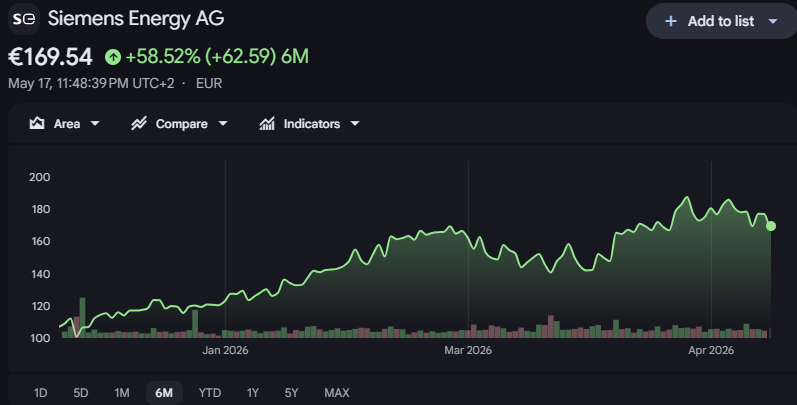Click the tall green volume bar before Jan 2026
The height and width of the screenshot is (405, 797).
(x=195, y=324)
